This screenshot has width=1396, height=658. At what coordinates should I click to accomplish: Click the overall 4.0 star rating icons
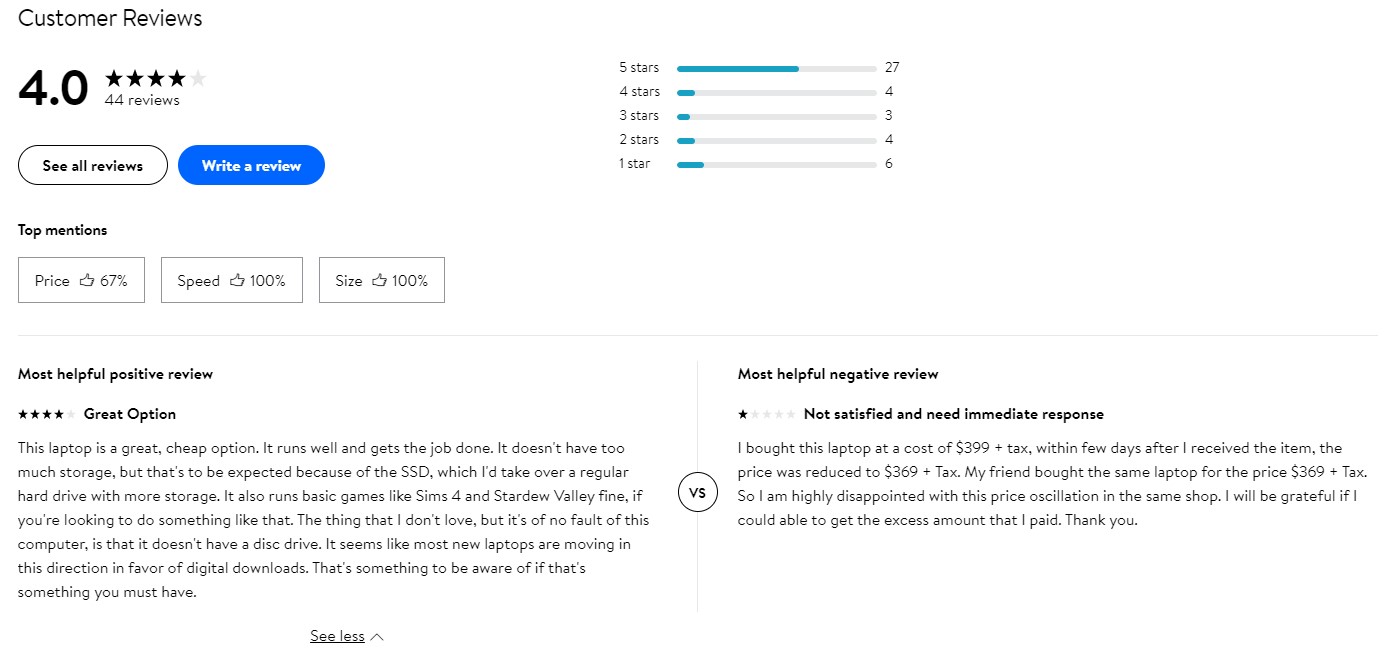(155, 78)
